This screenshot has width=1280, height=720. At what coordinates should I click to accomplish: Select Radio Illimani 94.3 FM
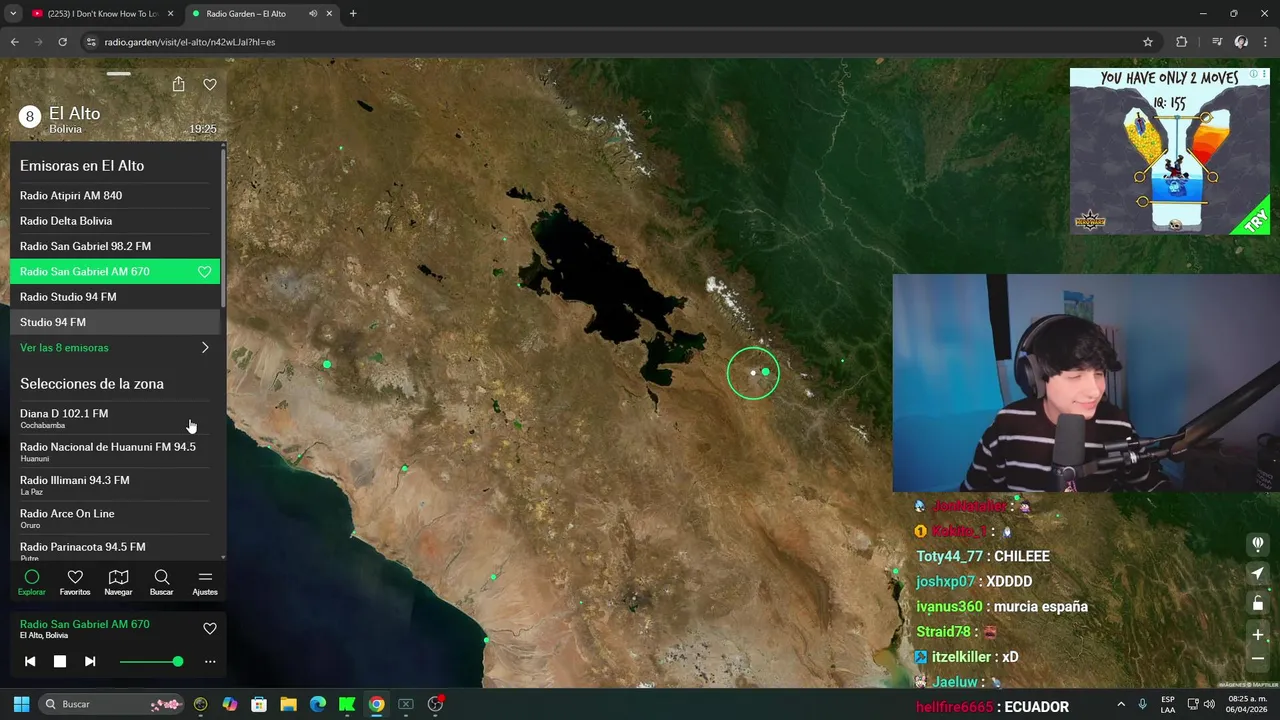[x=115, y=485]
